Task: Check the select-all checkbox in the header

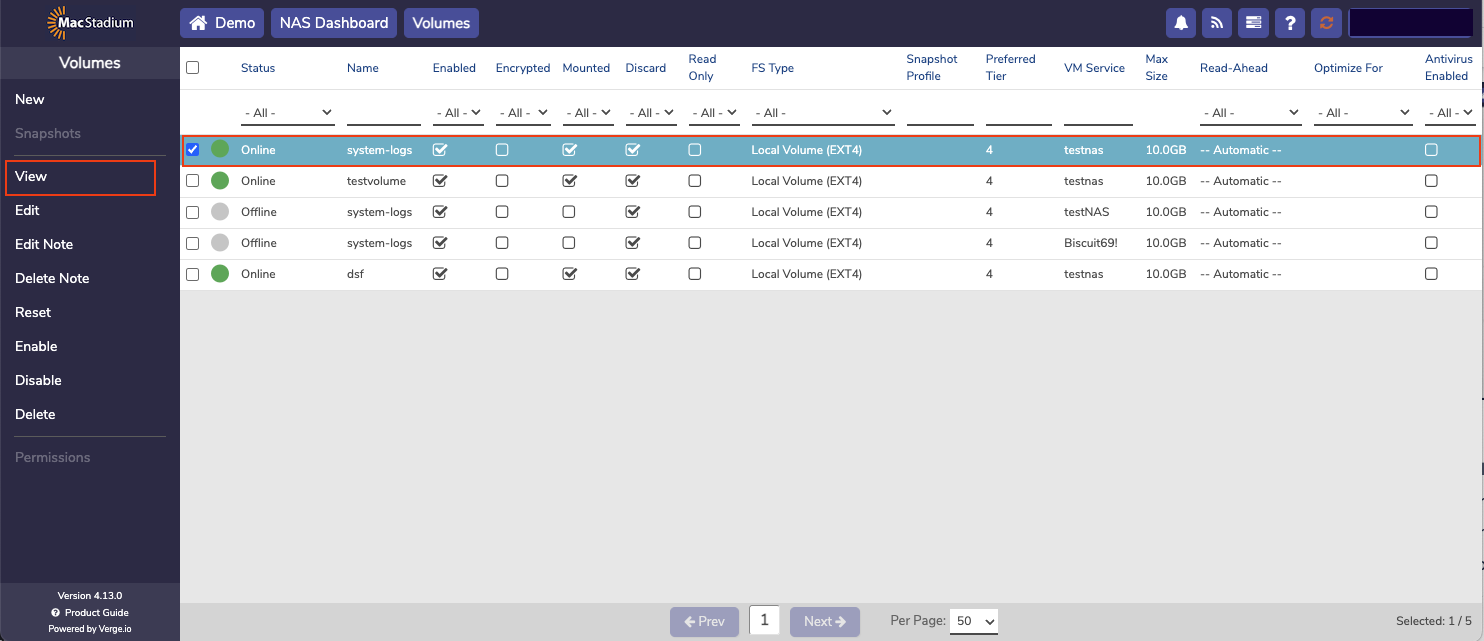Action: point(192,66)
